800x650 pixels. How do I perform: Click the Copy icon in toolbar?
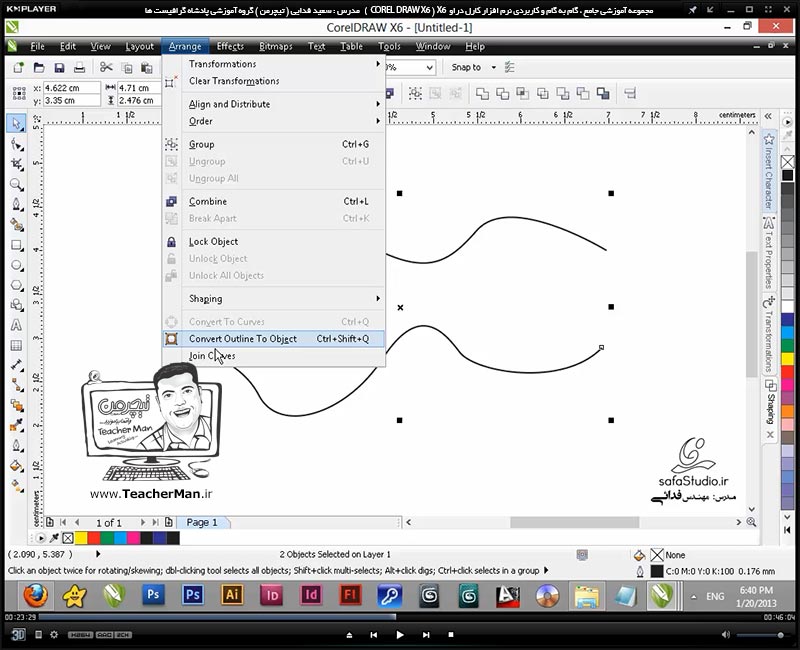click(x=127, y=67)
